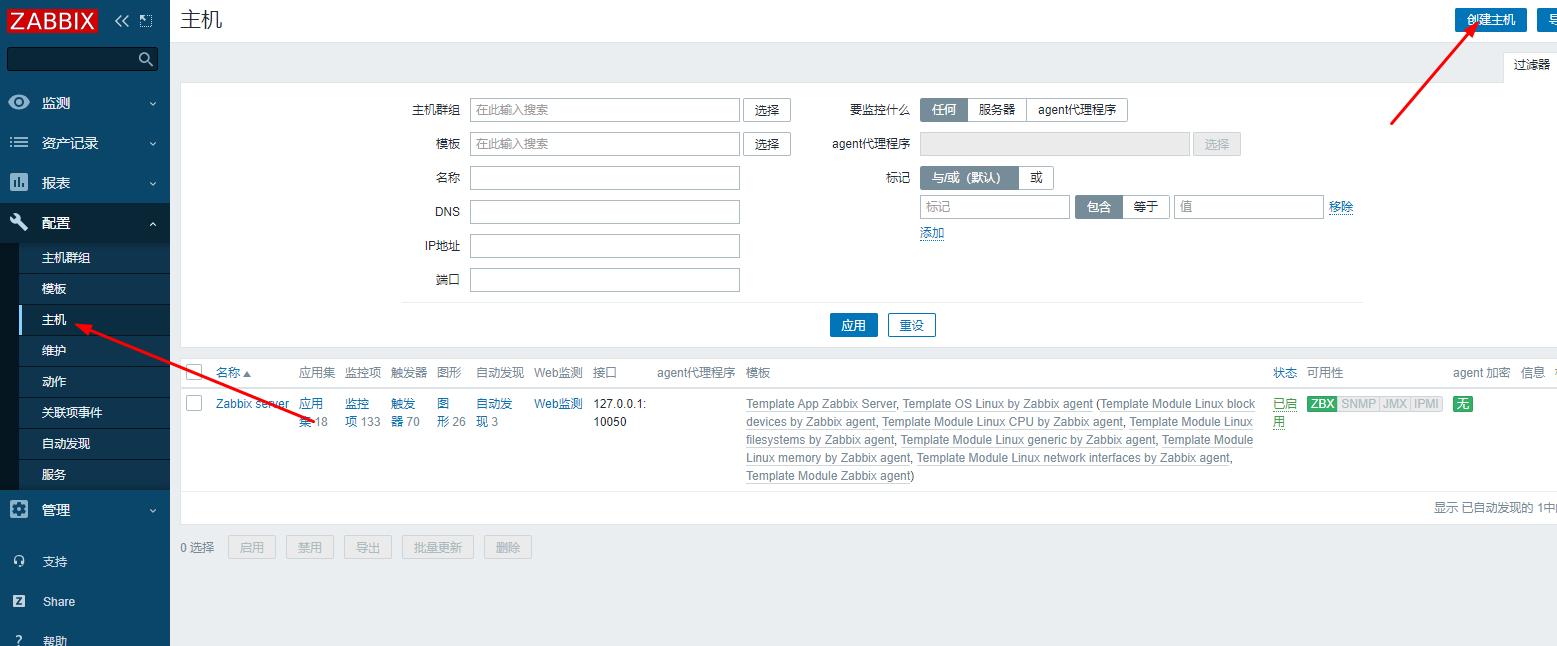Check the Zabbix server row checkbox
Image resolution: width=1557 pixels, height=646 pixels.
pyautogui.click(x=194, y=403)
